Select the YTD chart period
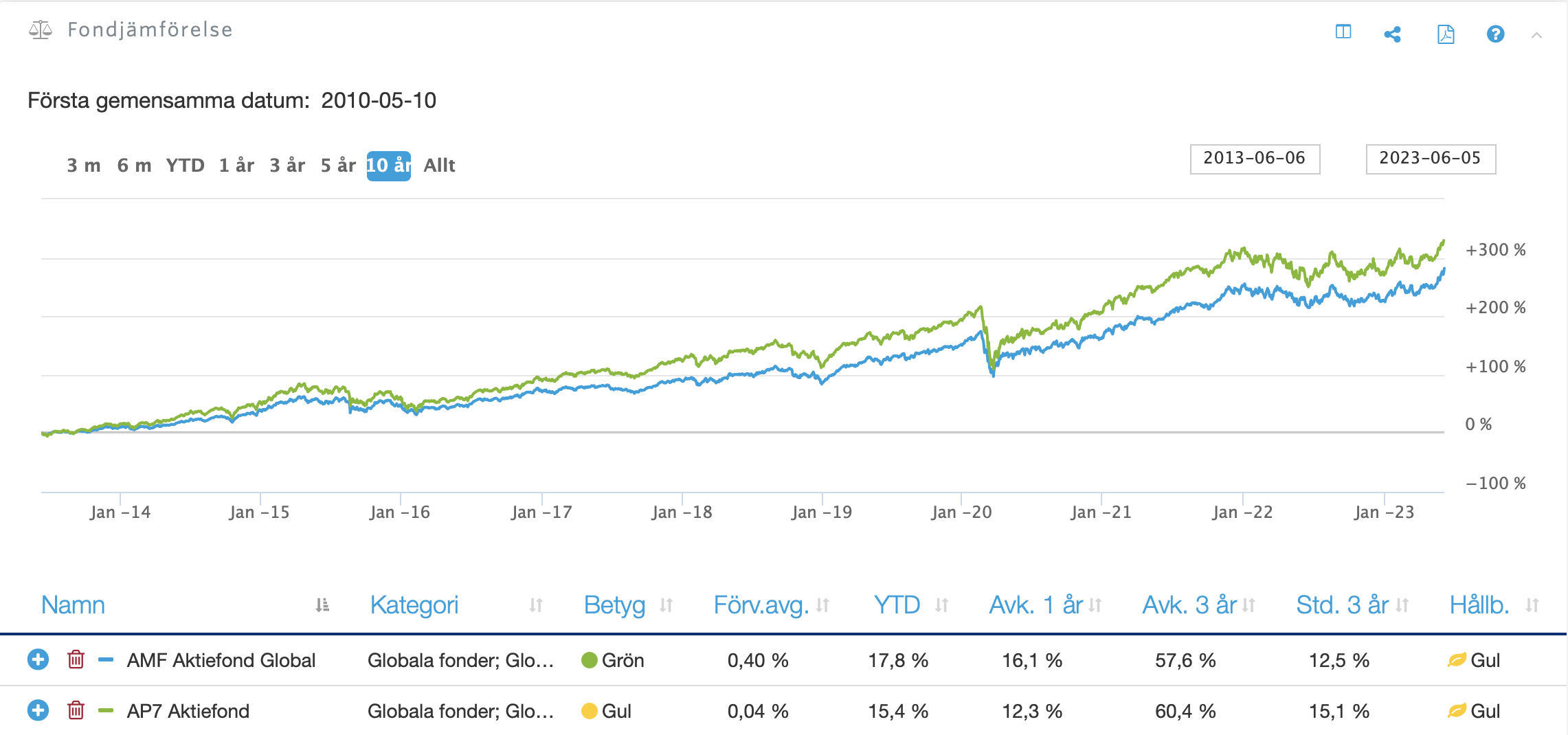Image resolution: width=1568 pixels, height=735 pixels. tap(185, 166)
